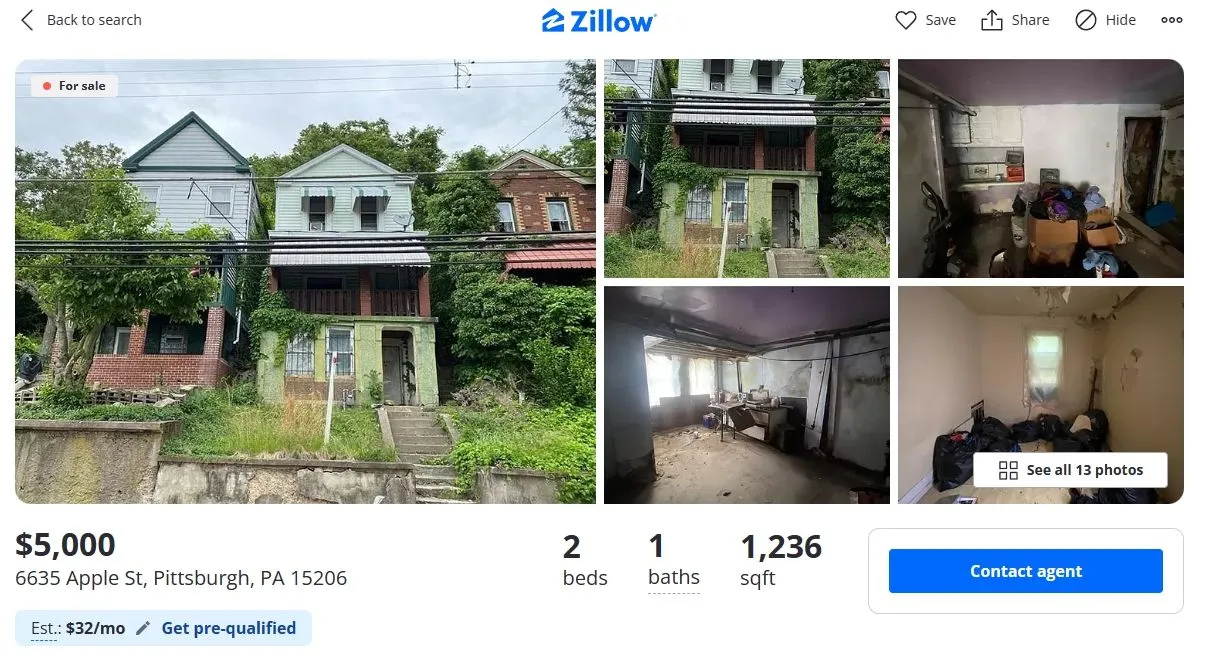Go back to search results
Viewport: 1206px width, 654px height.
tap(81, 20)
